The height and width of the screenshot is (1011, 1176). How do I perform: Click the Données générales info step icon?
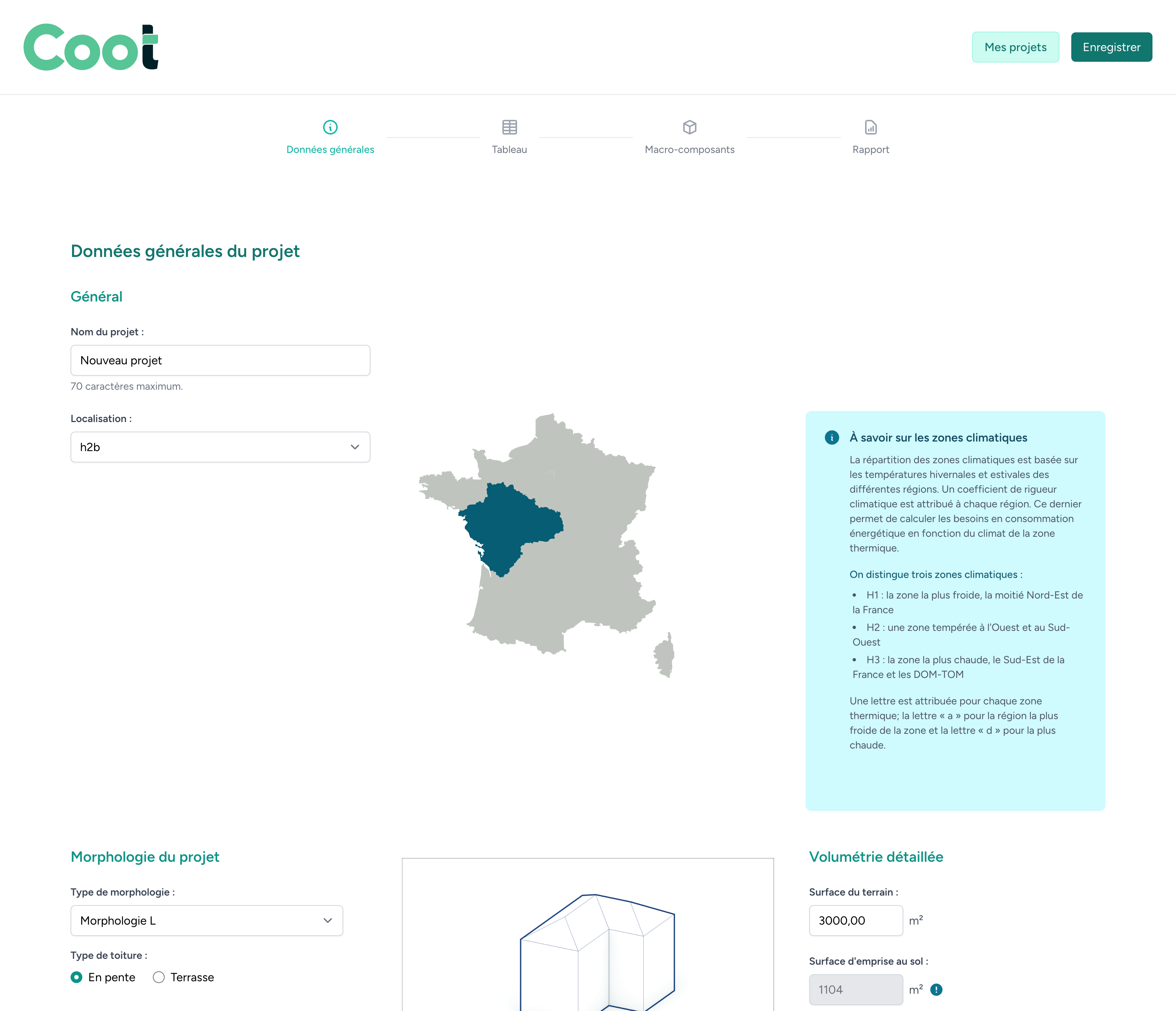click(x=330, y=127)
